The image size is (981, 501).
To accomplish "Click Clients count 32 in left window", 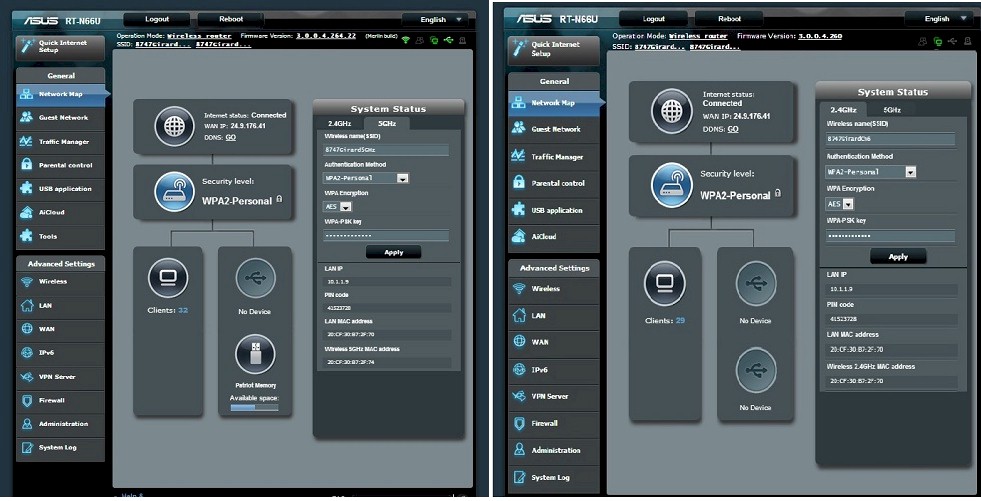I will 183,310.
